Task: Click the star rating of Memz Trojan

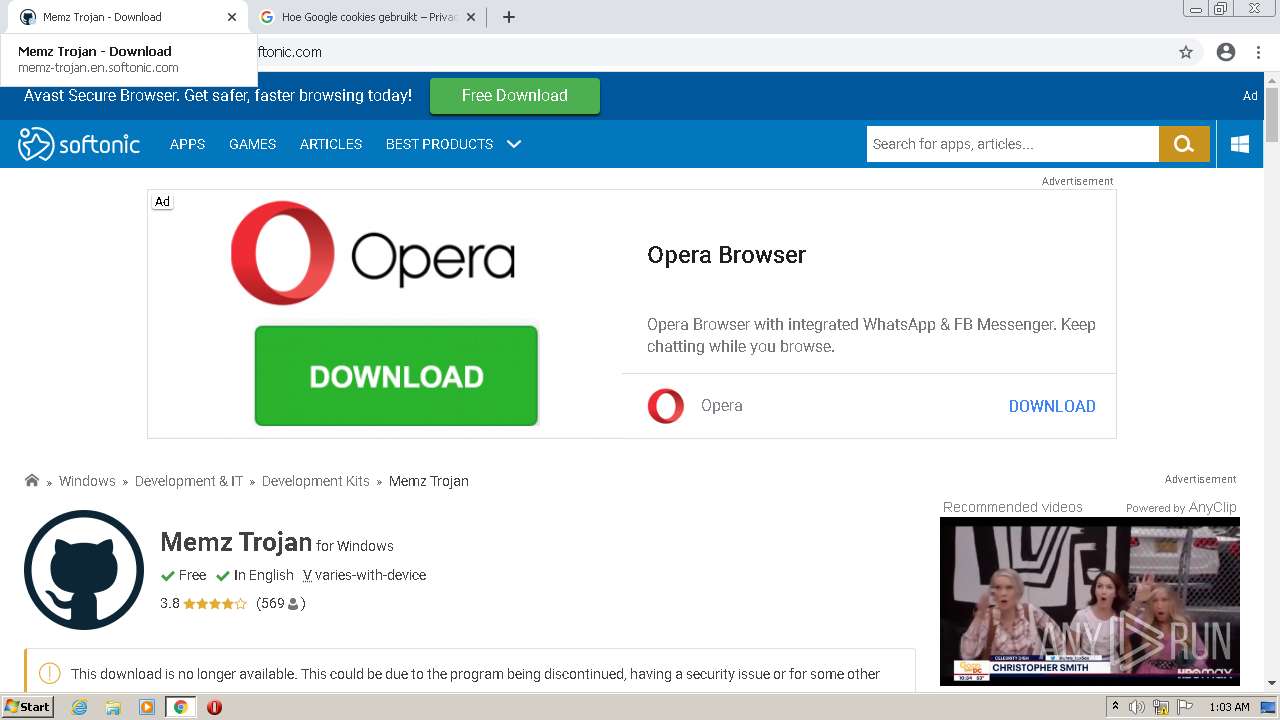Action: click(x=215, y=604)
